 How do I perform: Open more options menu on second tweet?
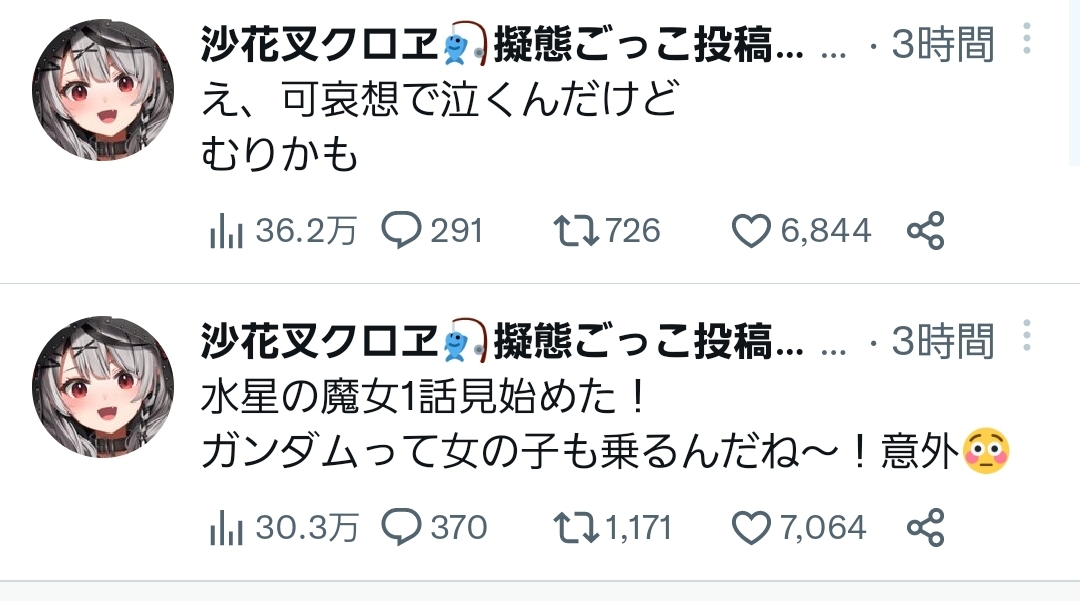pos(1026,336)
